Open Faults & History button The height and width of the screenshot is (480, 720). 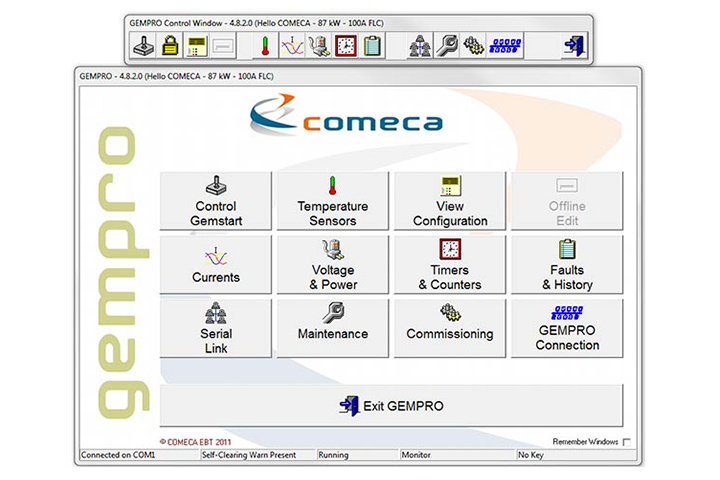pyautogui.click(x=567, y=265)
